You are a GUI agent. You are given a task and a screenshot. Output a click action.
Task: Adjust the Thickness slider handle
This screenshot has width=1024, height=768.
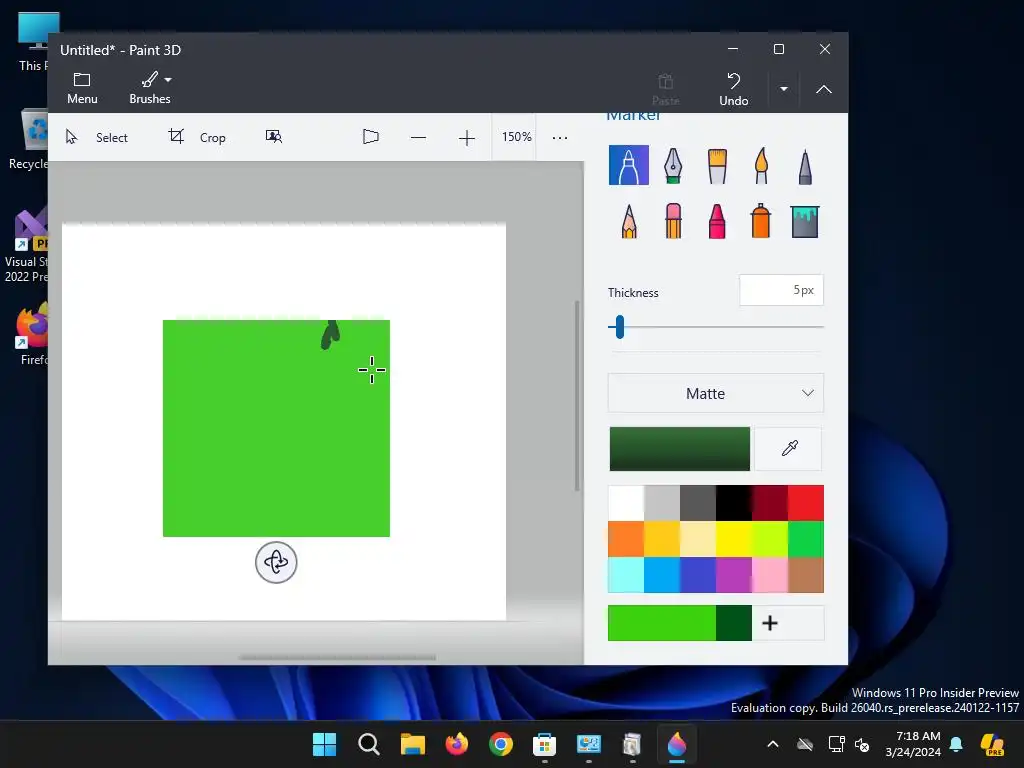(620, 327)
